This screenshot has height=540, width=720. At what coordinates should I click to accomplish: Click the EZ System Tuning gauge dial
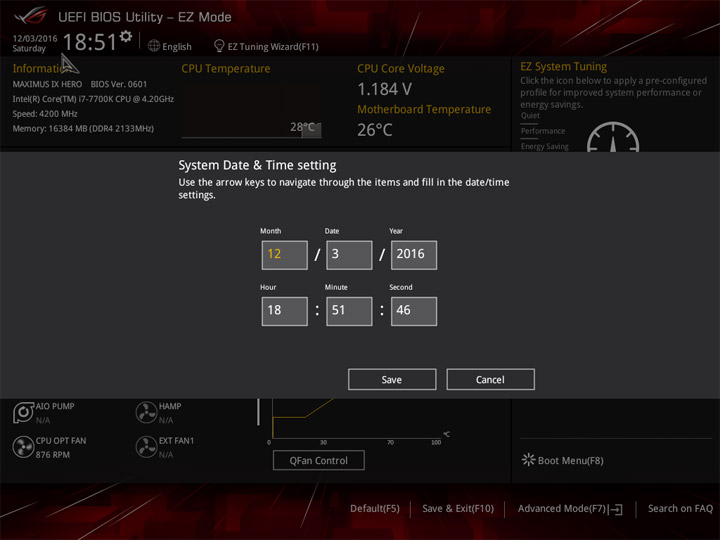point(613,137)
